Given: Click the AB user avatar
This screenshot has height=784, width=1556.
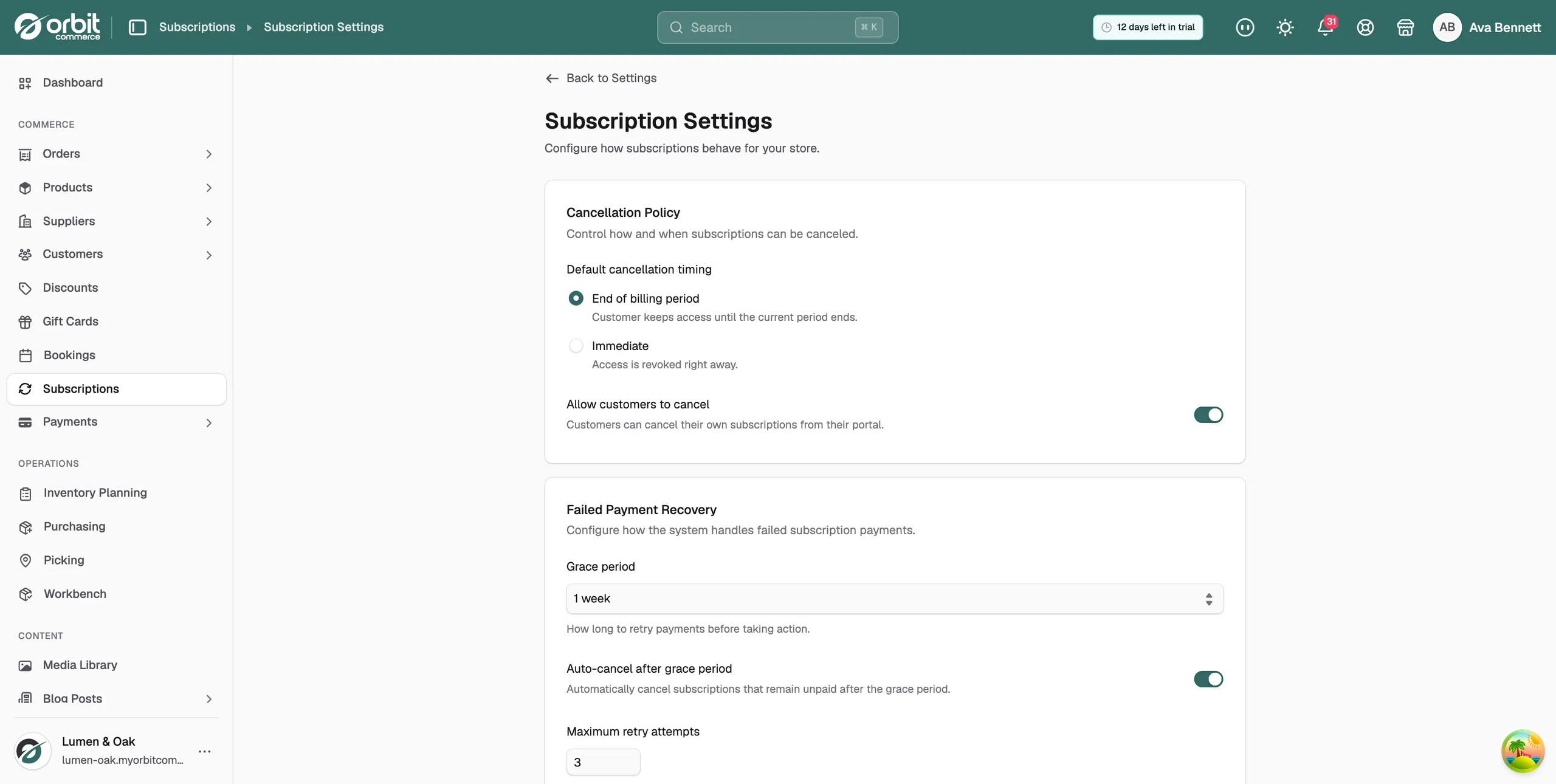Looking at the screenshot, I should coord(1447,27).
